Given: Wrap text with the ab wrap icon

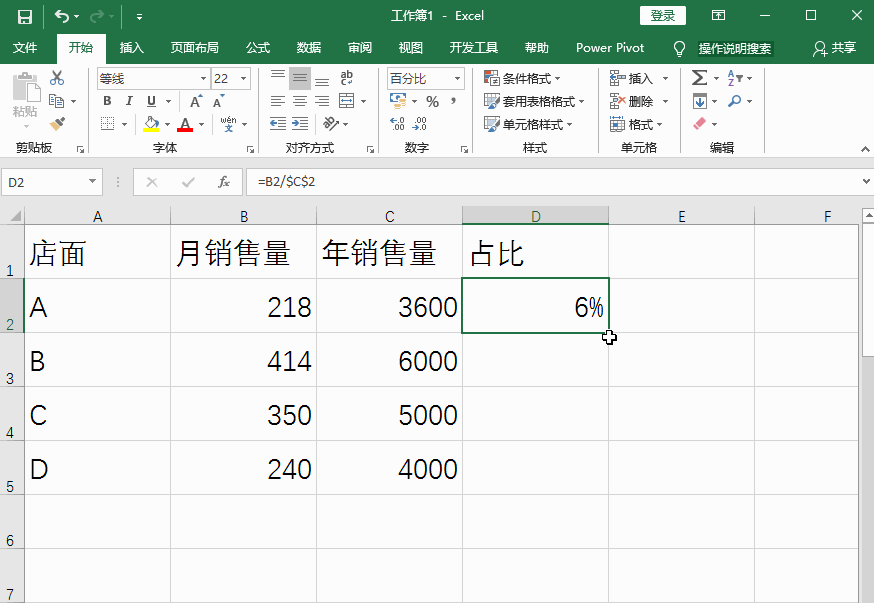Looking at the screenshot, I should pos(346,77).
